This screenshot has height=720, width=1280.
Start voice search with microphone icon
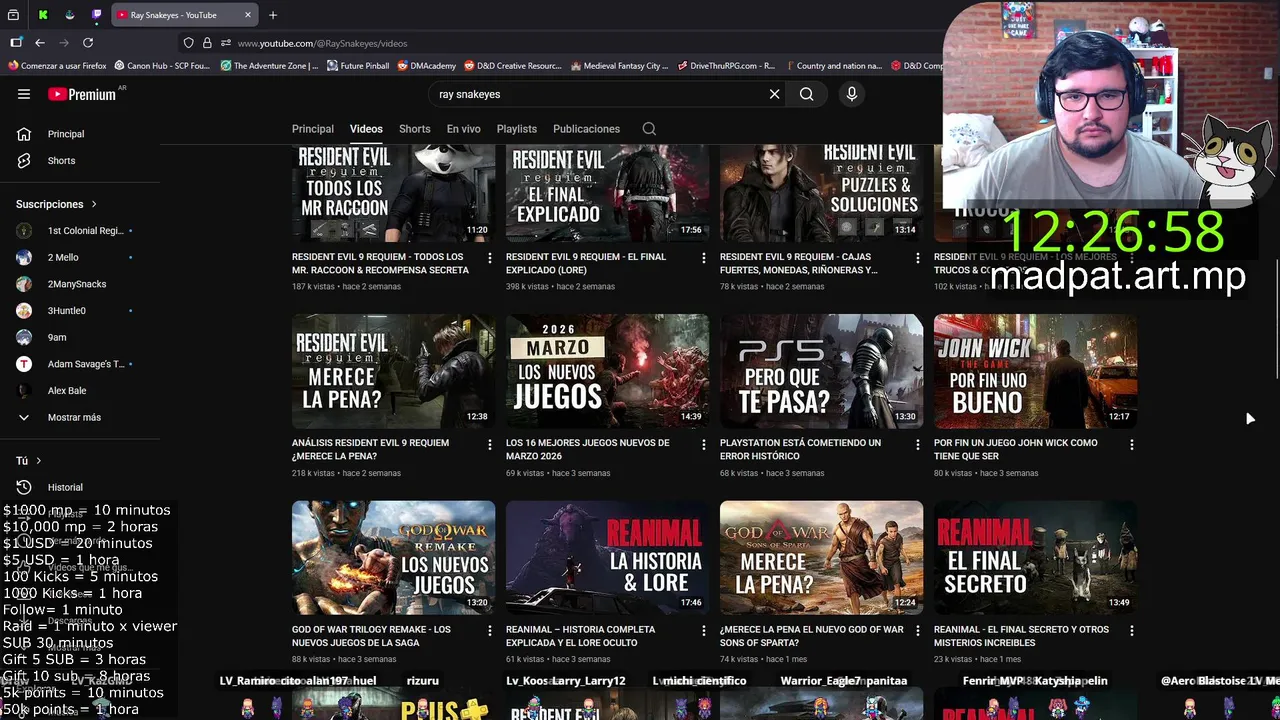(852, 94)
